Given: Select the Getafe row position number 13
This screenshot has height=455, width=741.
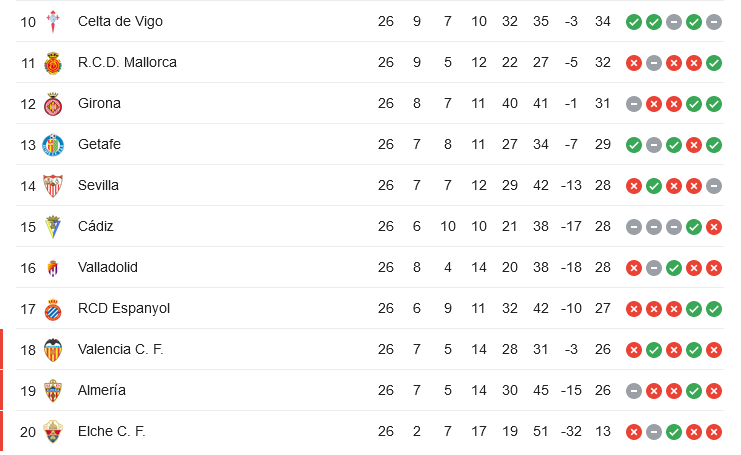Looking at the screenshot, I should pos(28,145).
